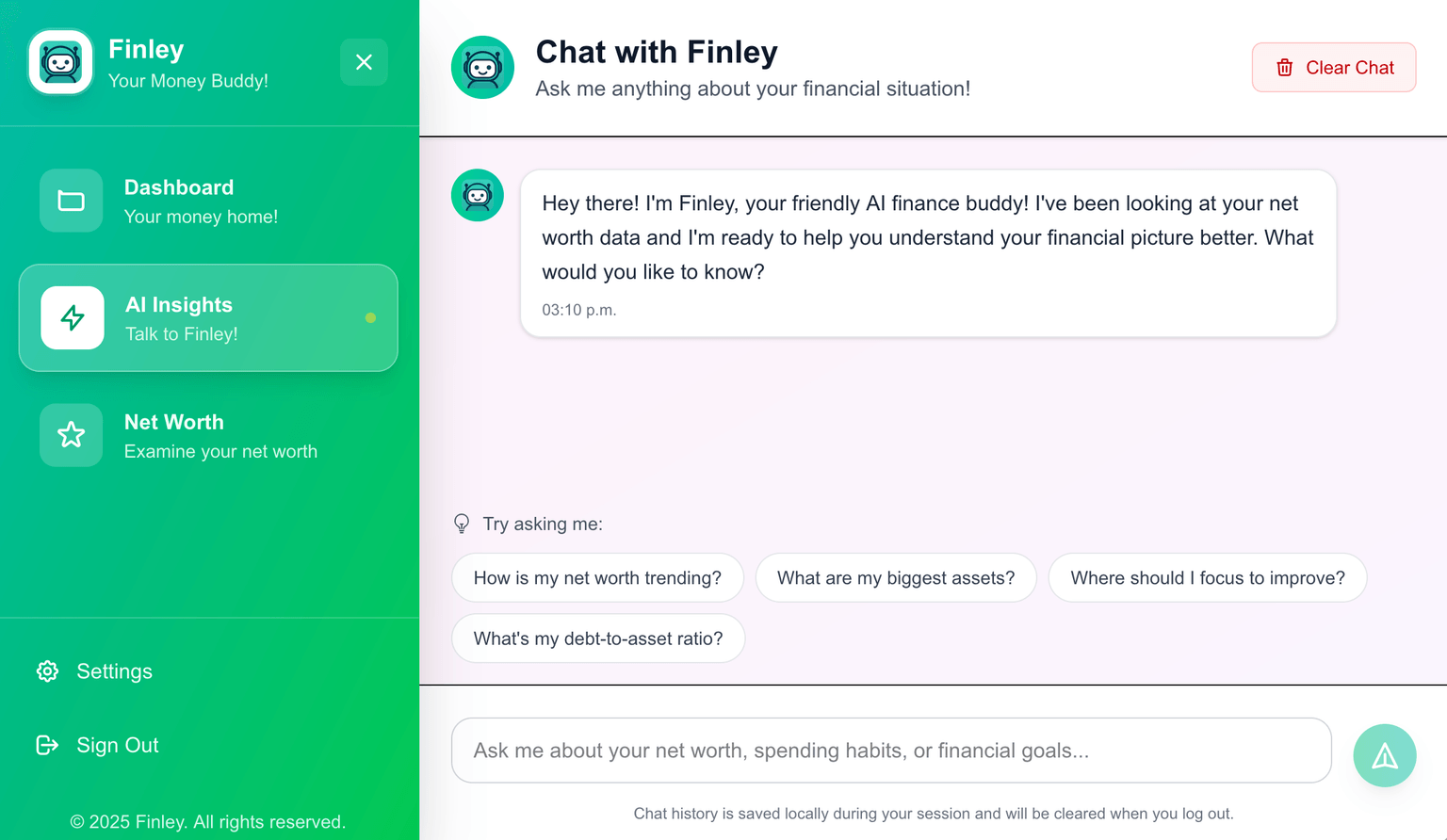Screen dimensions: 1447x840
Task: Click the Sign Out arrow icon
Action: [x=47, y=745]
